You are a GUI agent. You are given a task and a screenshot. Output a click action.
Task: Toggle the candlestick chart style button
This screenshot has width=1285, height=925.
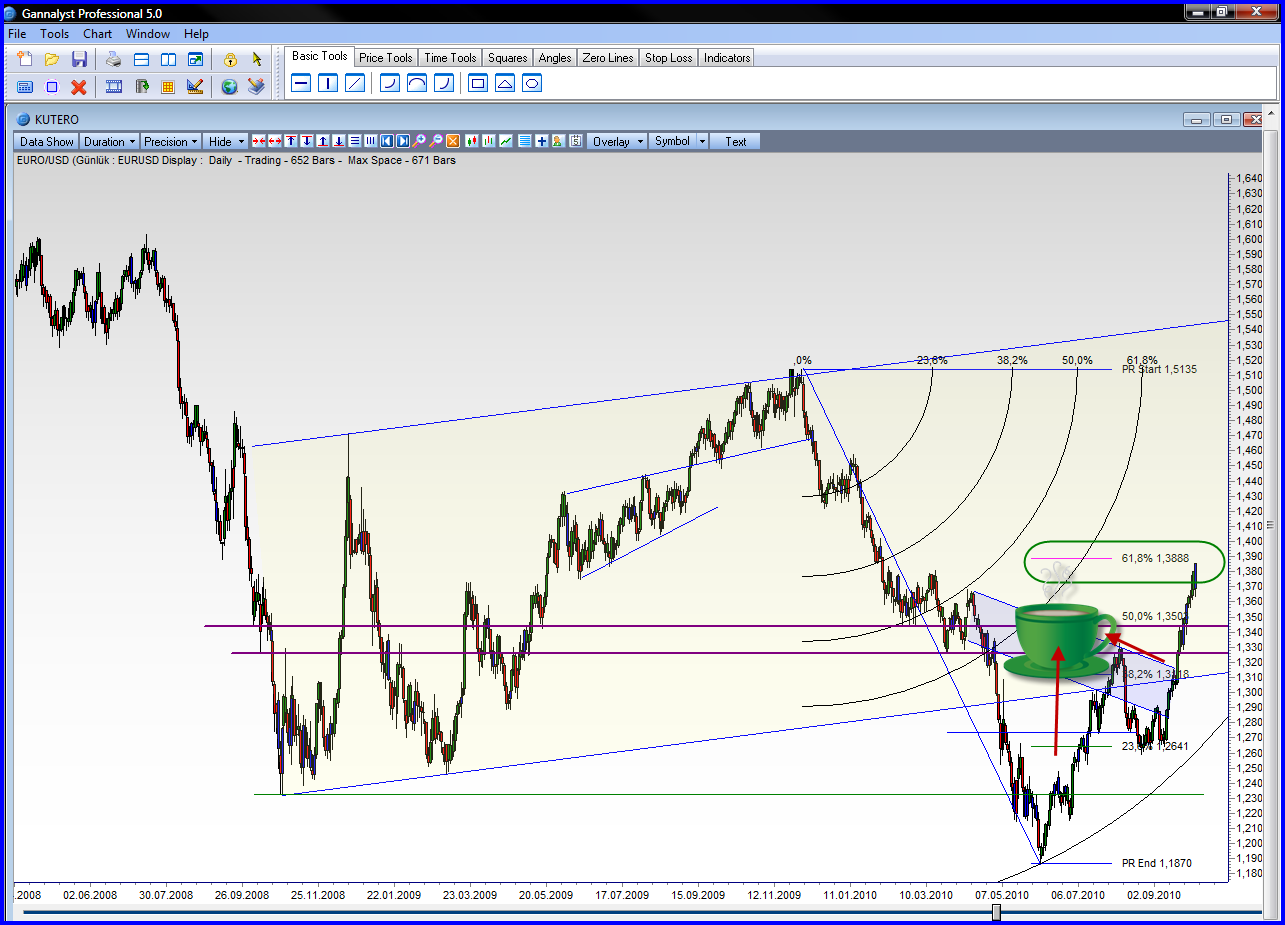(x=472, y=142)
